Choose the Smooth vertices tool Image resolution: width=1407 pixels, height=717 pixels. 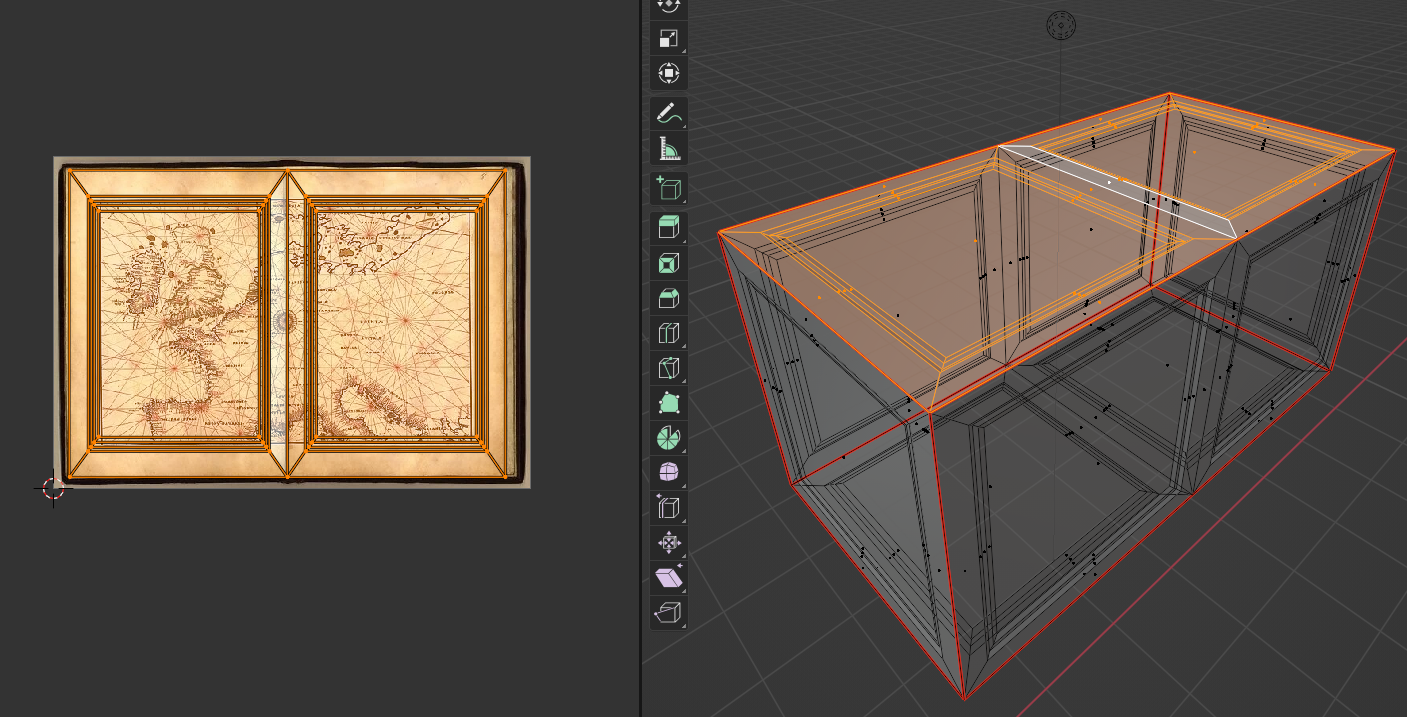pyautogui.click(x=669, y=473)
